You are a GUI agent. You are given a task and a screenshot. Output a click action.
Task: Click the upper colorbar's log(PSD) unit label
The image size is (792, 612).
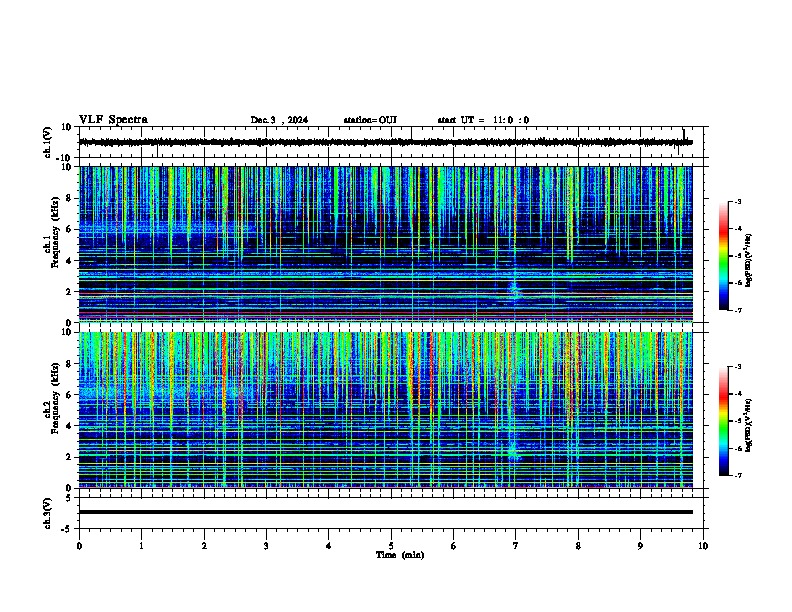pos(748,261)
